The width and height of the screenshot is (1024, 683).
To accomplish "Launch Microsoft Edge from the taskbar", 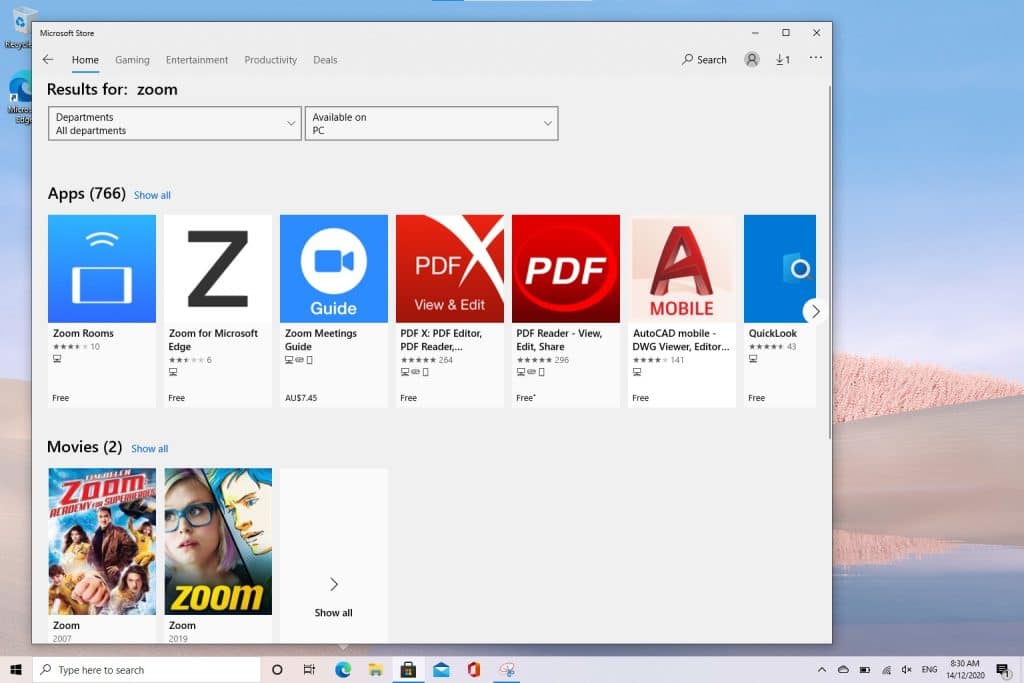I will (343, 670).
